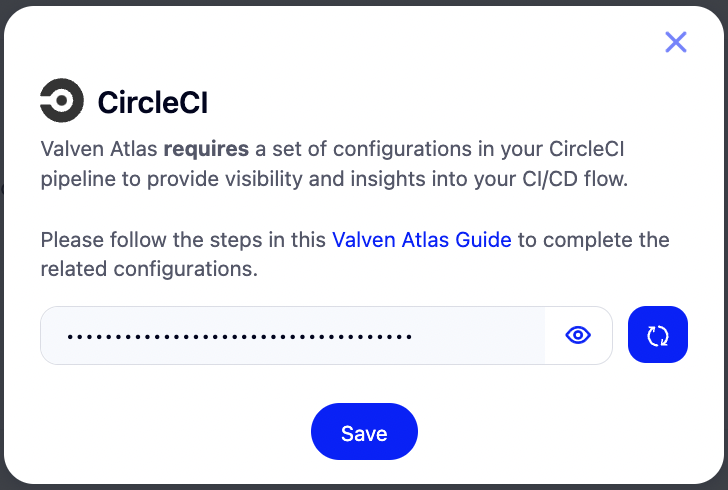Close the CircleCI configuration dialog

(676, 42)
